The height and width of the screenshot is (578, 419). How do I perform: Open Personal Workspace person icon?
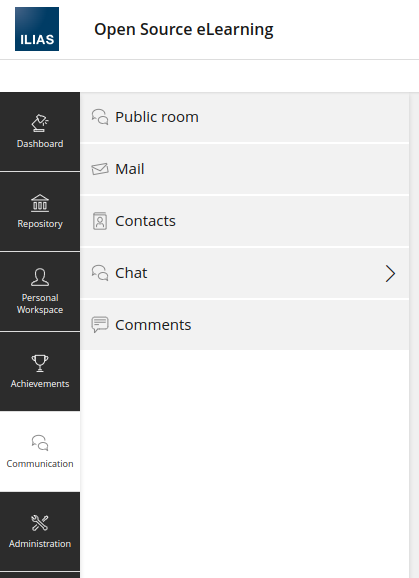pyautogui.click(x=40, y=277)
